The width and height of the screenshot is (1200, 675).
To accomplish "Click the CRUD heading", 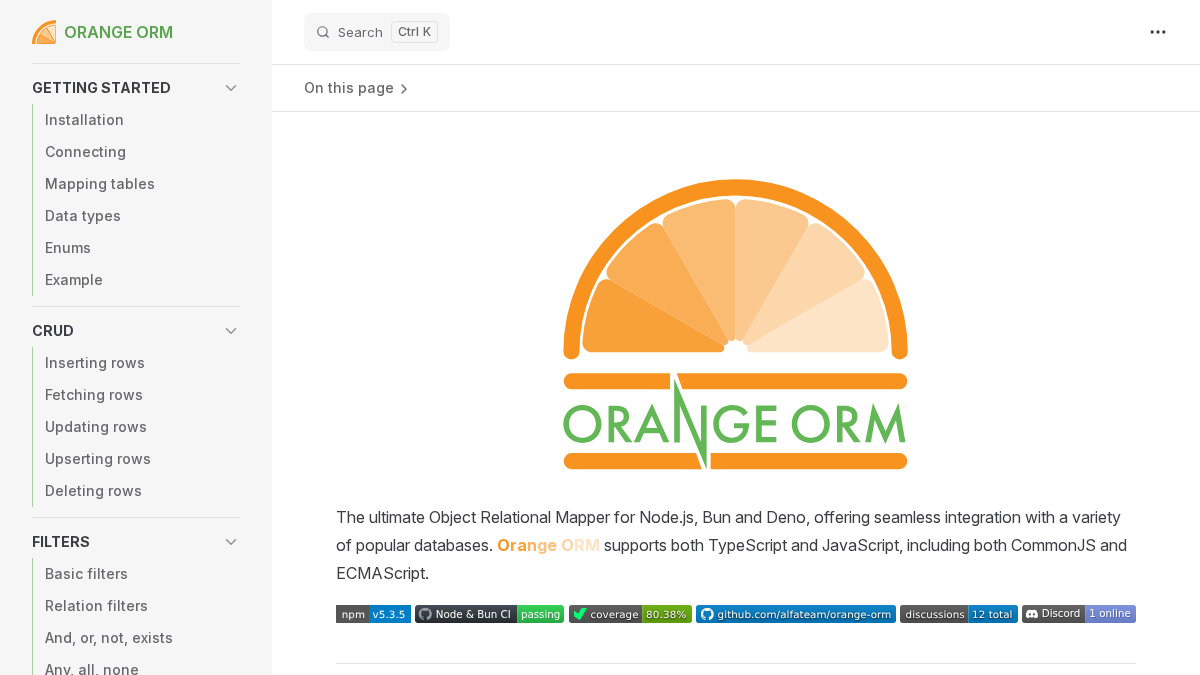I will tap(53, 331).
